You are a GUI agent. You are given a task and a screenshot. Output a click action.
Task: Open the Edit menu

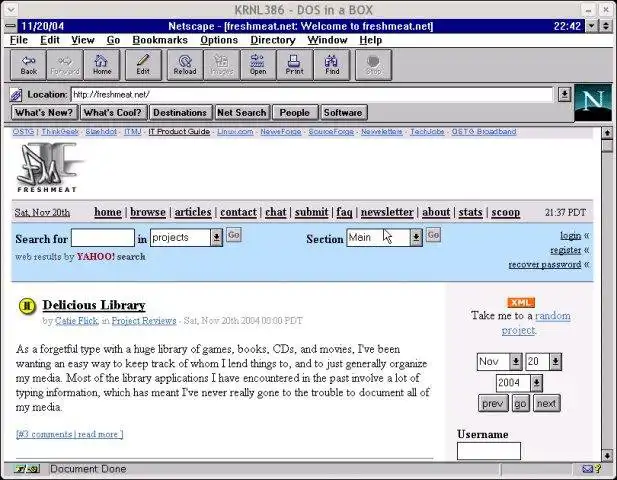click(x=50, y=40)
